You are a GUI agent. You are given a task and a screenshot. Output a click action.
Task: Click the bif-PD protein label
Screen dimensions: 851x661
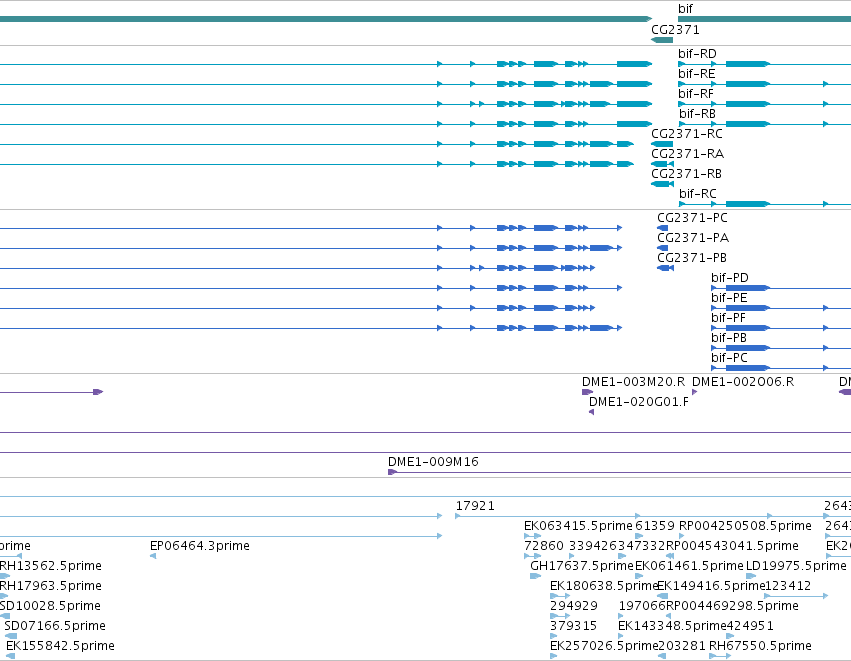730,278
